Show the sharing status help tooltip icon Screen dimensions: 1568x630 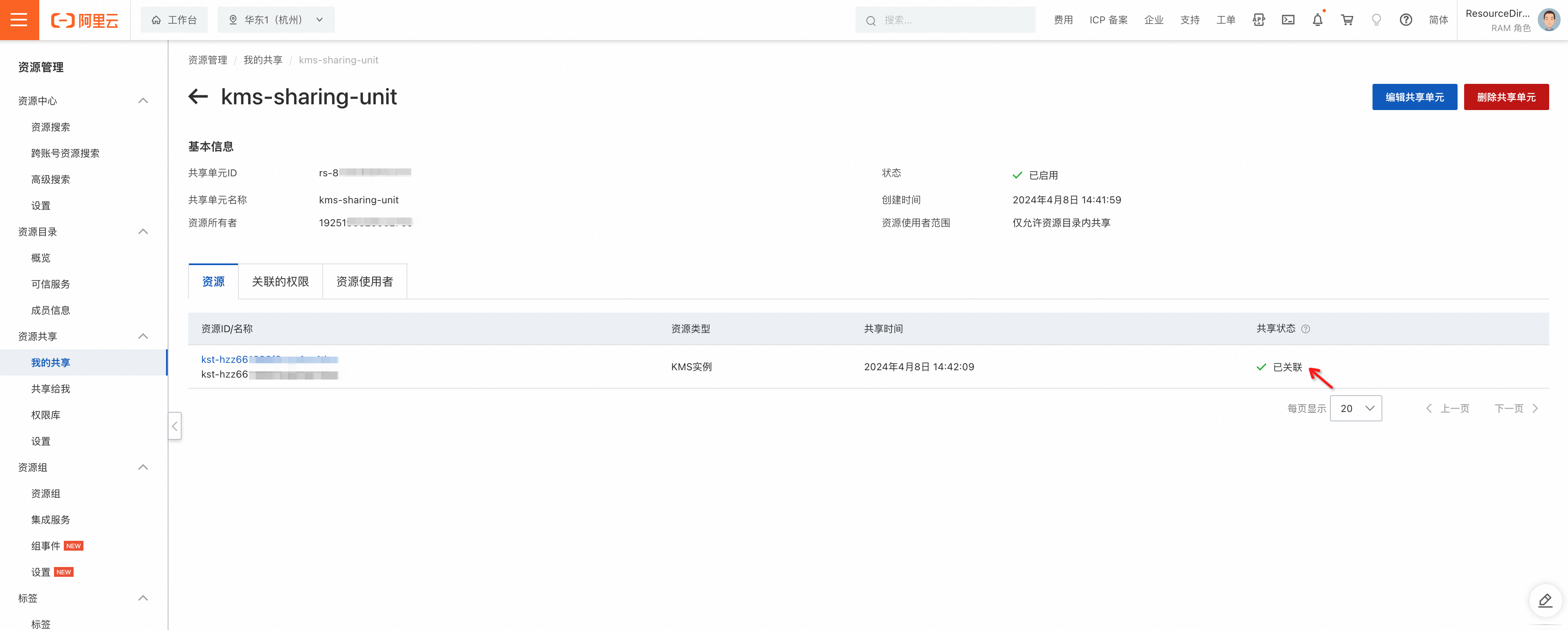[x=1305, y=328]
